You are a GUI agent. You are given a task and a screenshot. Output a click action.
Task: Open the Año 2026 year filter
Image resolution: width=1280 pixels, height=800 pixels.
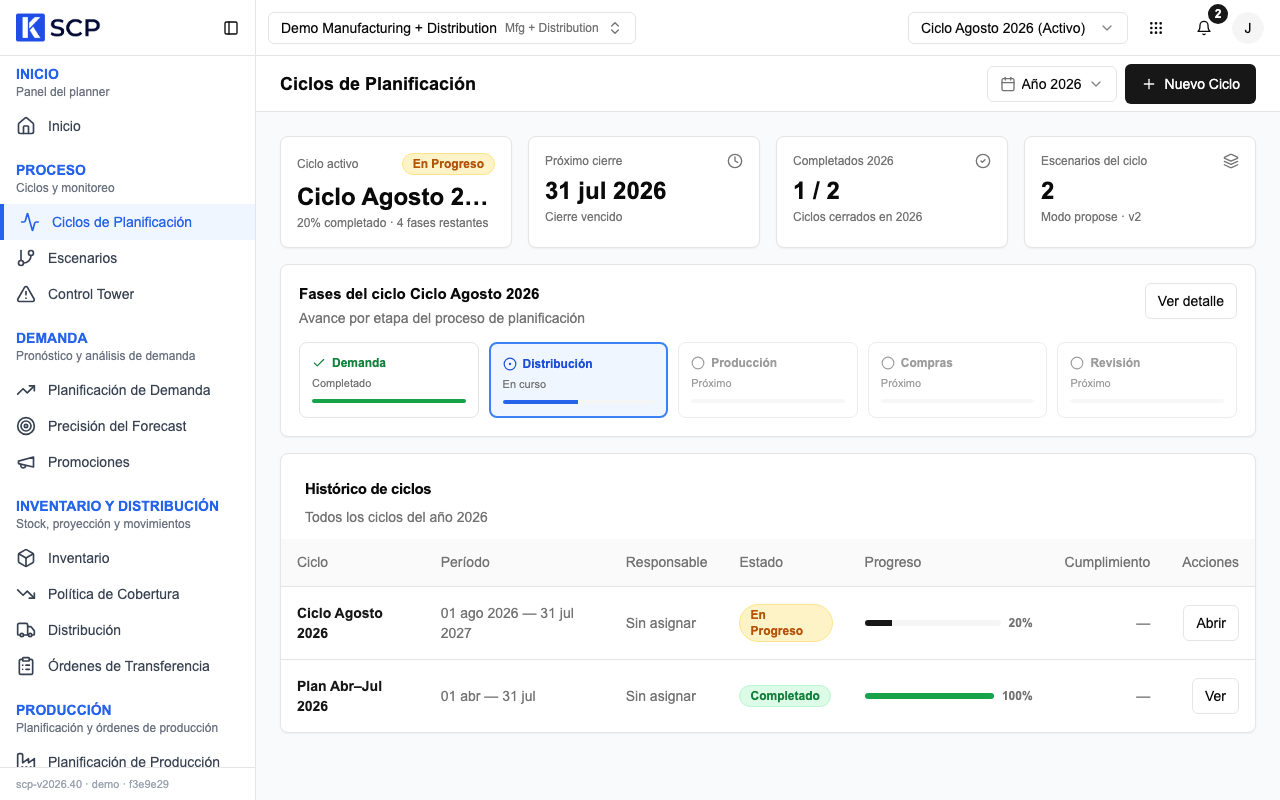[1052, 84]
